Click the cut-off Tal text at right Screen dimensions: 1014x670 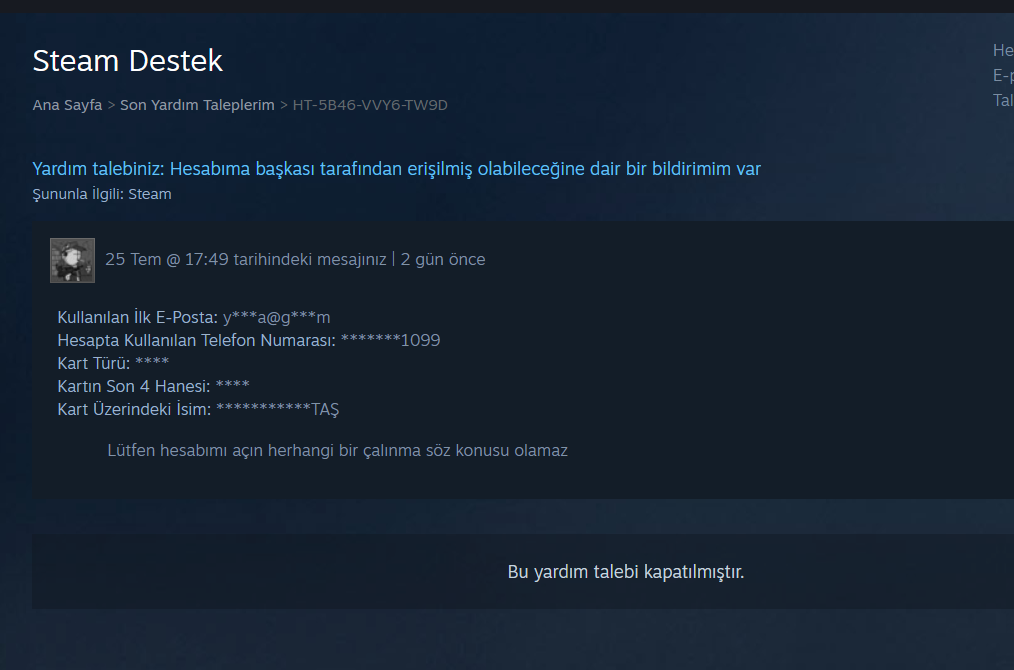coord(1003,100)
